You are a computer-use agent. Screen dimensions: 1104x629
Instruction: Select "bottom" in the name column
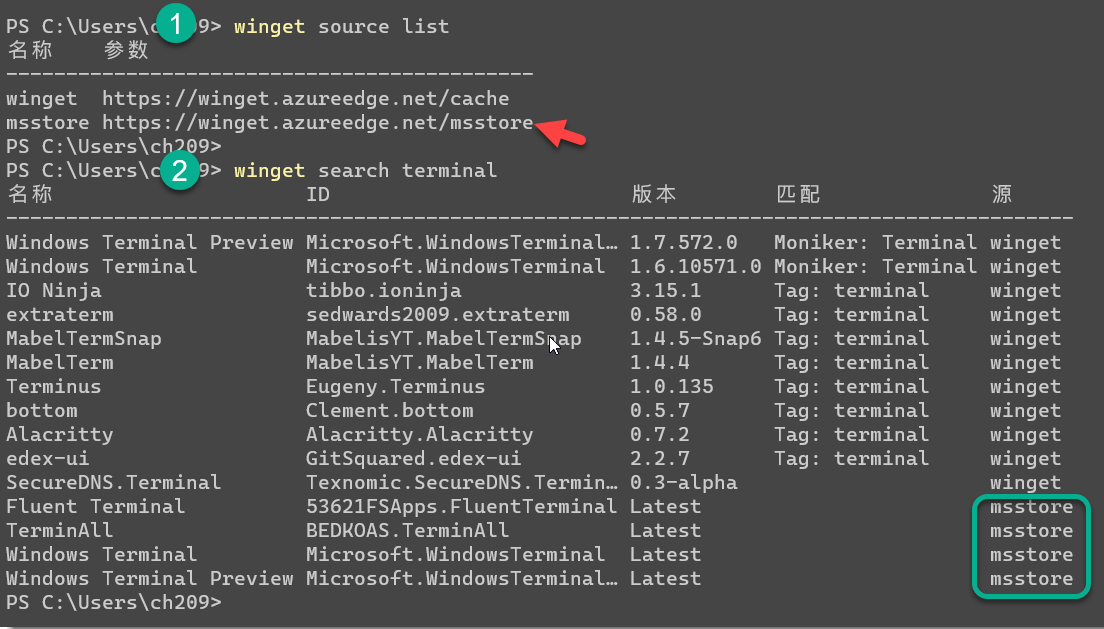(42, 411)
